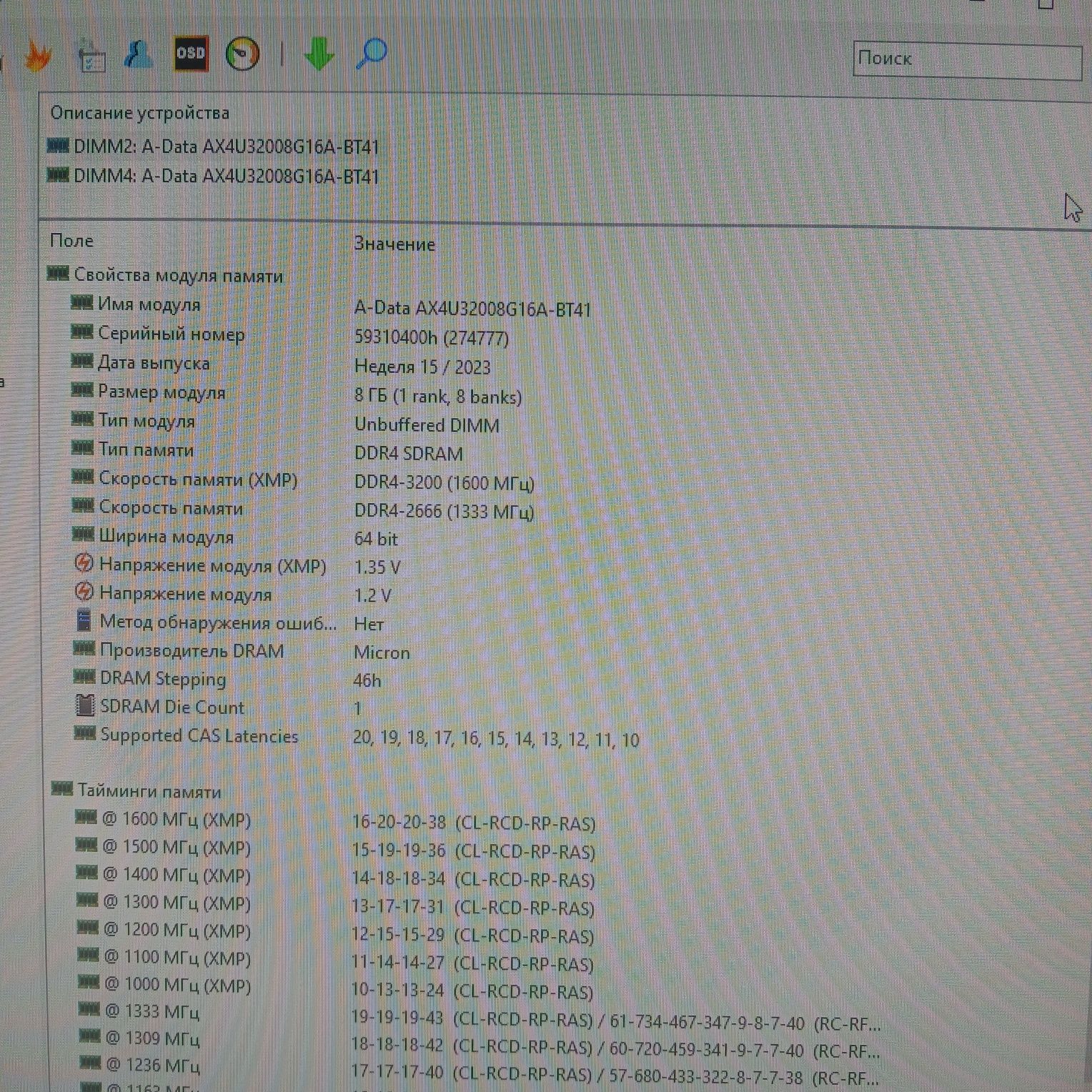This screenshot has height=1092, width=1092.
Task: Click the Ширина модуля row icon
Action: pos(83,535)
